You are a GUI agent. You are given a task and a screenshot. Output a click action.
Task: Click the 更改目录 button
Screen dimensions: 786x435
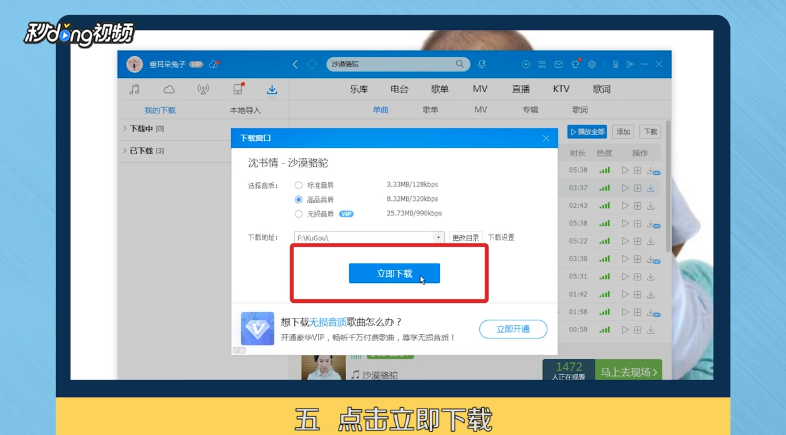466,238
